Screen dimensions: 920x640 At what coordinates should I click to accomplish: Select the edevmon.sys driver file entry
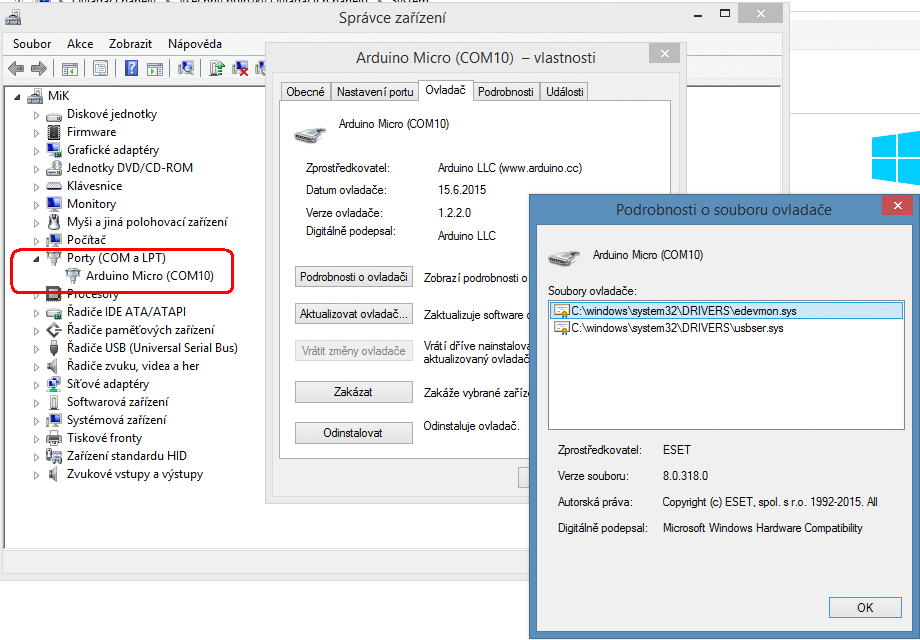coord(726,311)
